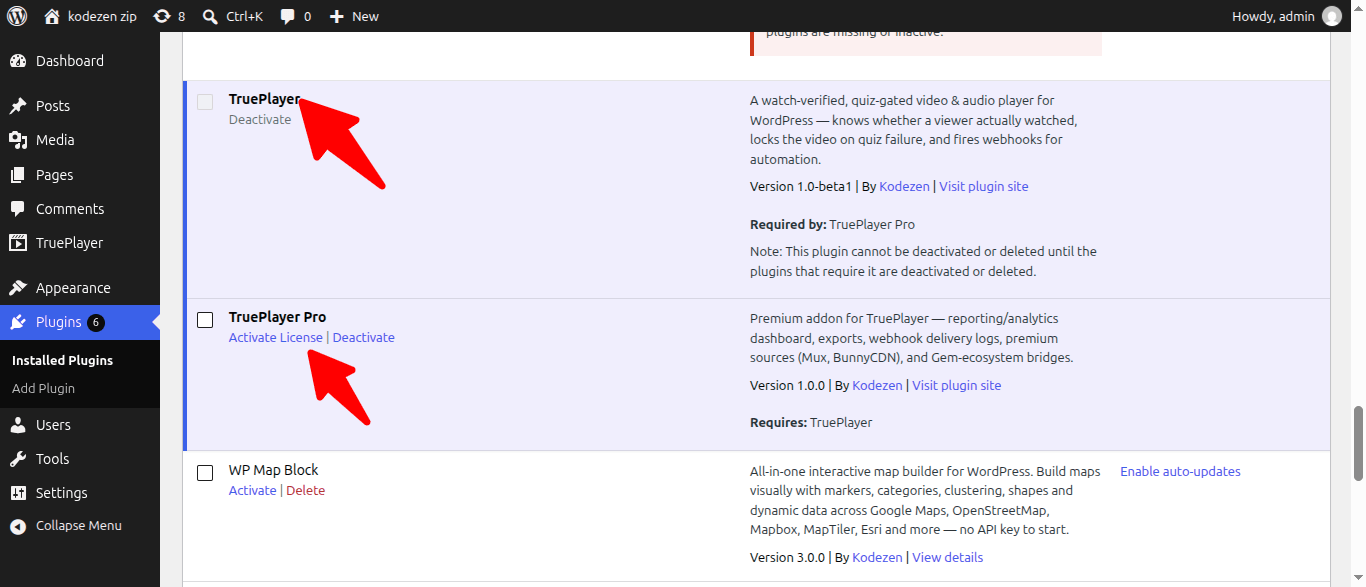The width and height of the screenshot is (1366, 587).
Task: Open the Dashboard menu item
Action: click(x=80, y=61)
